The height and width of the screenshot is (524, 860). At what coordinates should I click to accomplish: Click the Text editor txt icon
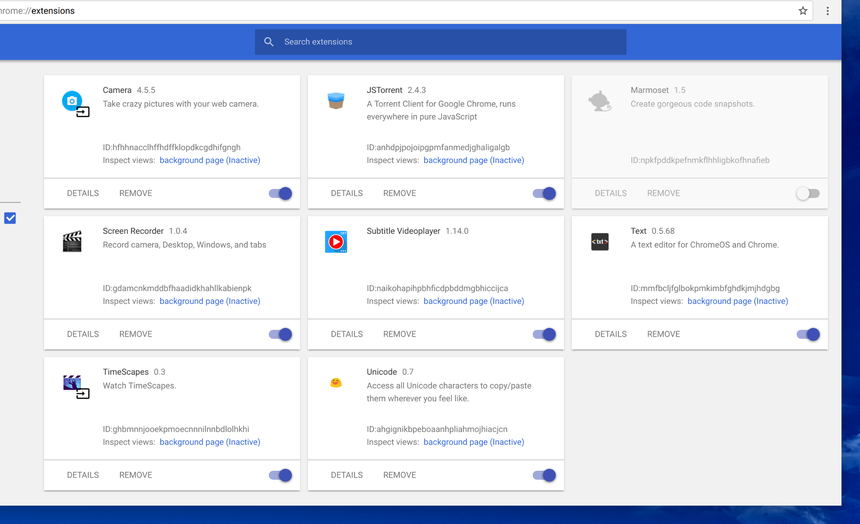pyautogui.click(x=600, y=242)
